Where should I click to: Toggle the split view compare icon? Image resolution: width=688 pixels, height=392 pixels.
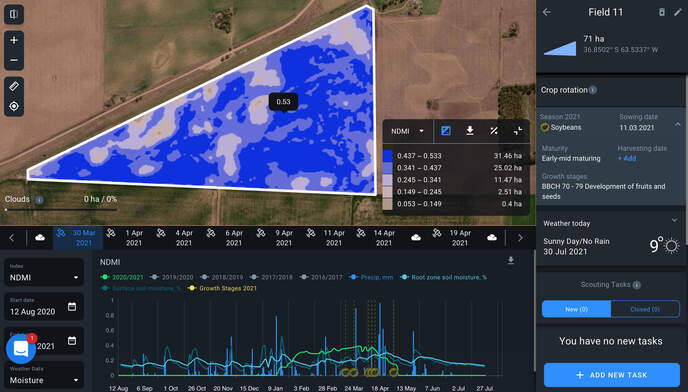[14, 14]
